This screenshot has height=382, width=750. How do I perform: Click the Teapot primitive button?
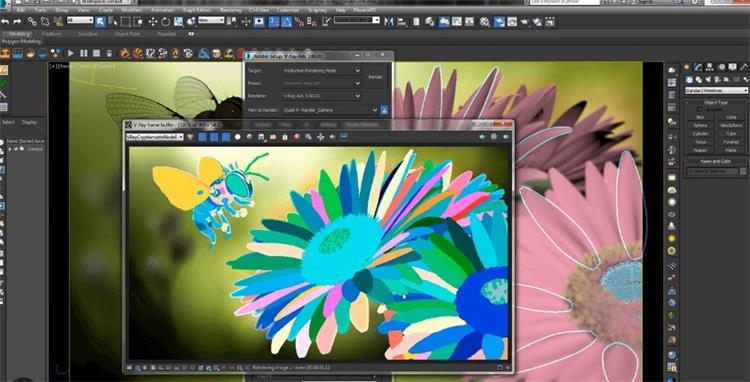pyautogui.click(x=700, y=150)
